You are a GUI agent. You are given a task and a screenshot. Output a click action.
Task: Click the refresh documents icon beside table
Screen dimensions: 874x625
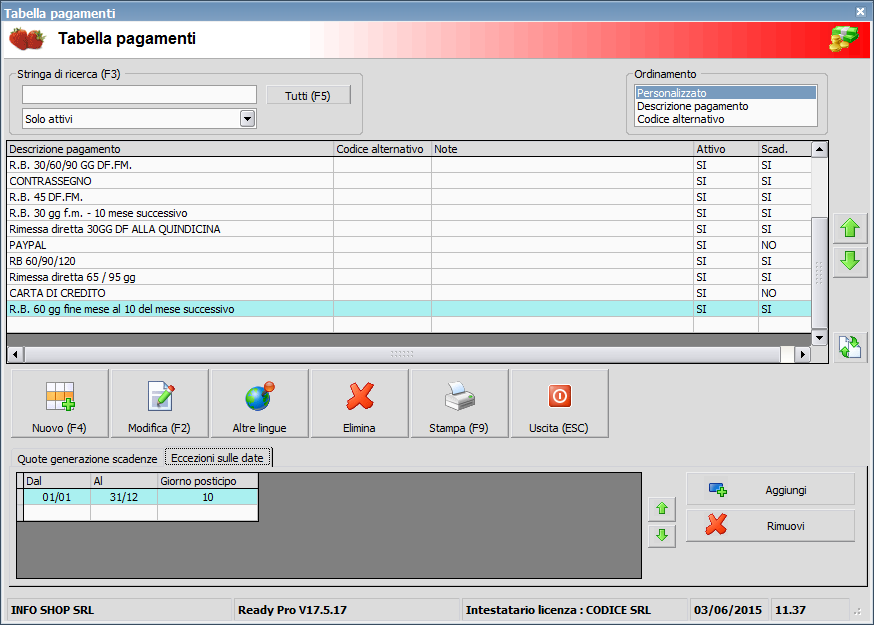tap(850, 347)
